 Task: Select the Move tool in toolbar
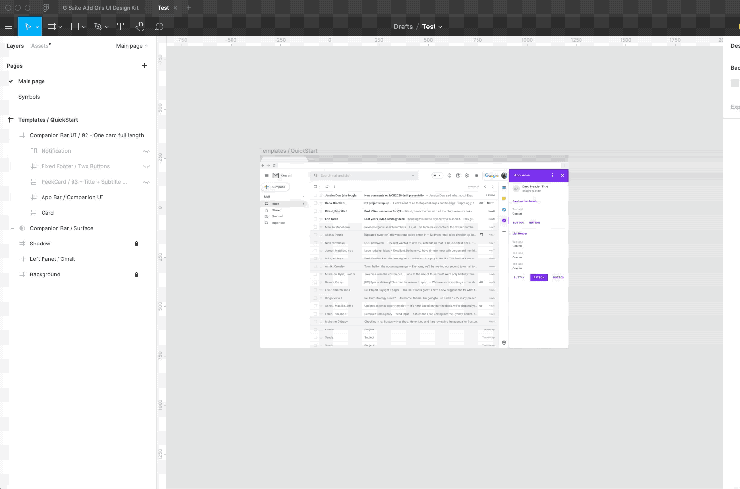tap(28, 26)
